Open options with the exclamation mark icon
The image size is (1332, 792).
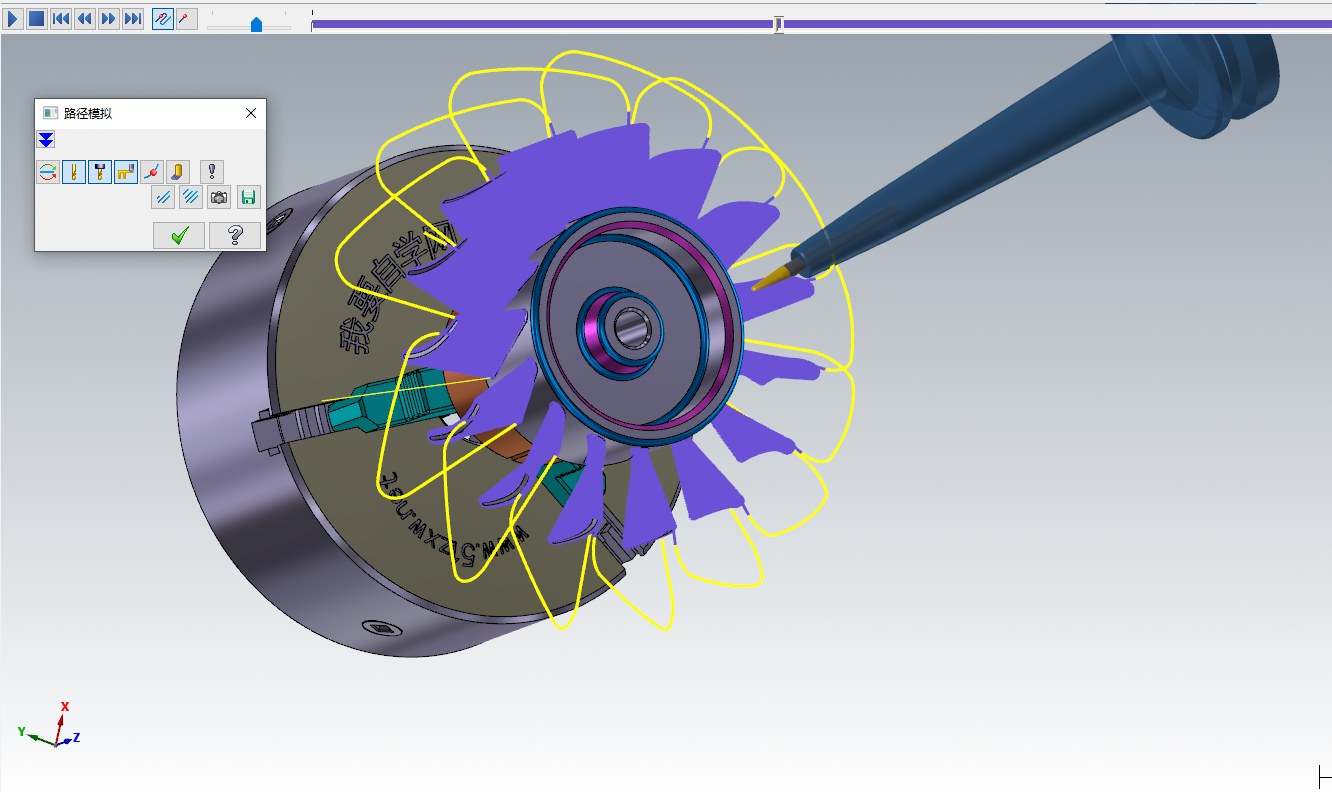pos(212,172)
